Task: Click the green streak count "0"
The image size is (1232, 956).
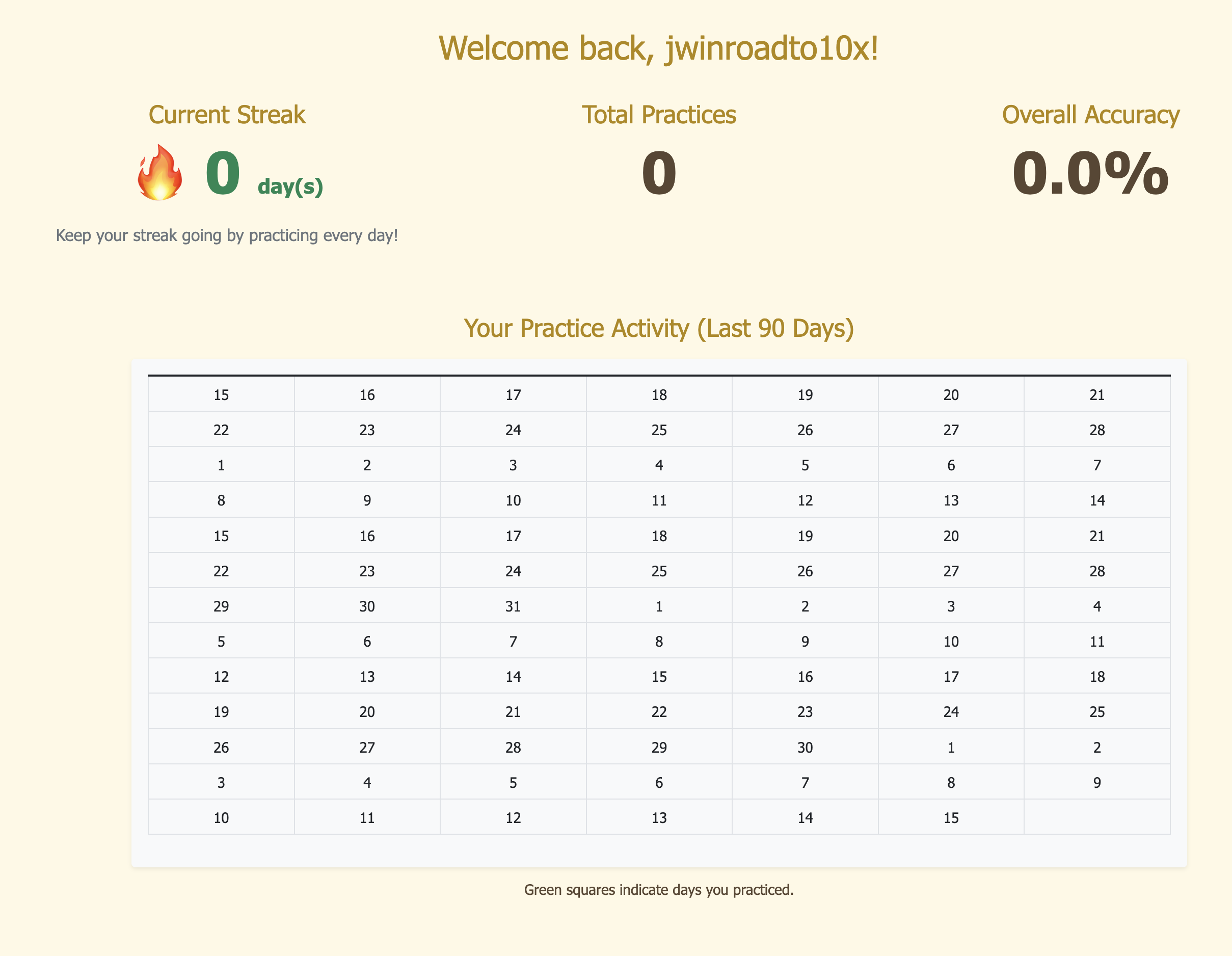Action: pos(223,173)
